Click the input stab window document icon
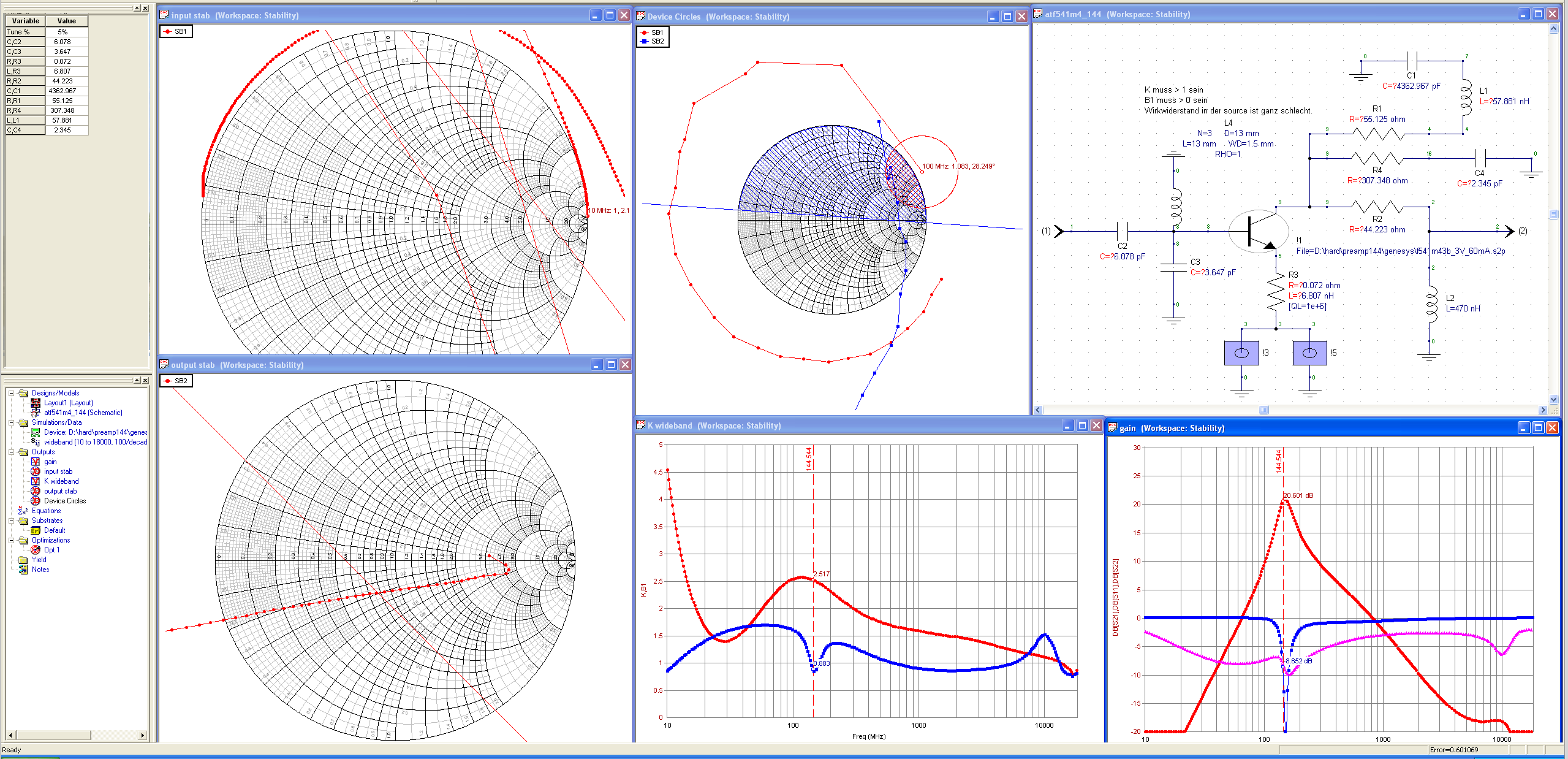The height and width of the screenshot is (759, 1568). click(164, 15)
